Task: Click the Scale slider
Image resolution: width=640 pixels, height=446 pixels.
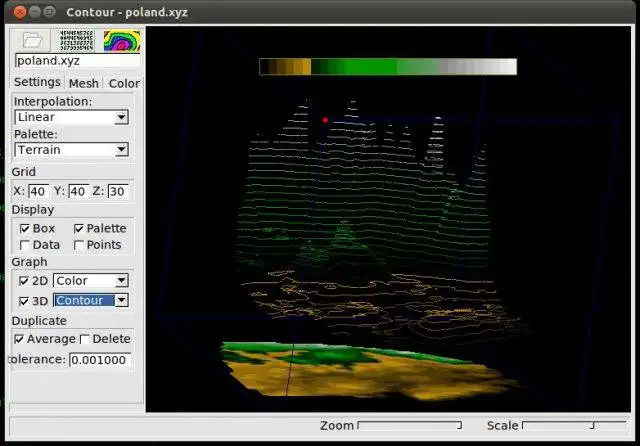Action: [x=574, y=425]
